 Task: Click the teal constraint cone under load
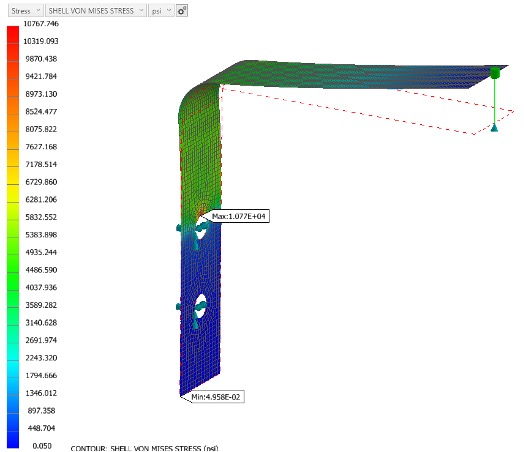tap(494, 127)
